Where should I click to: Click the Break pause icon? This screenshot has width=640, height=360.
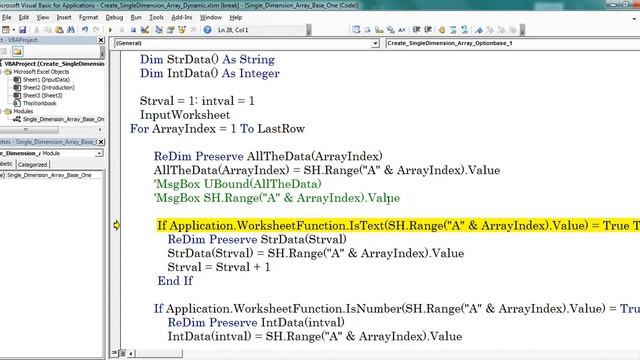pyautogui.click(x=122, y=30)
